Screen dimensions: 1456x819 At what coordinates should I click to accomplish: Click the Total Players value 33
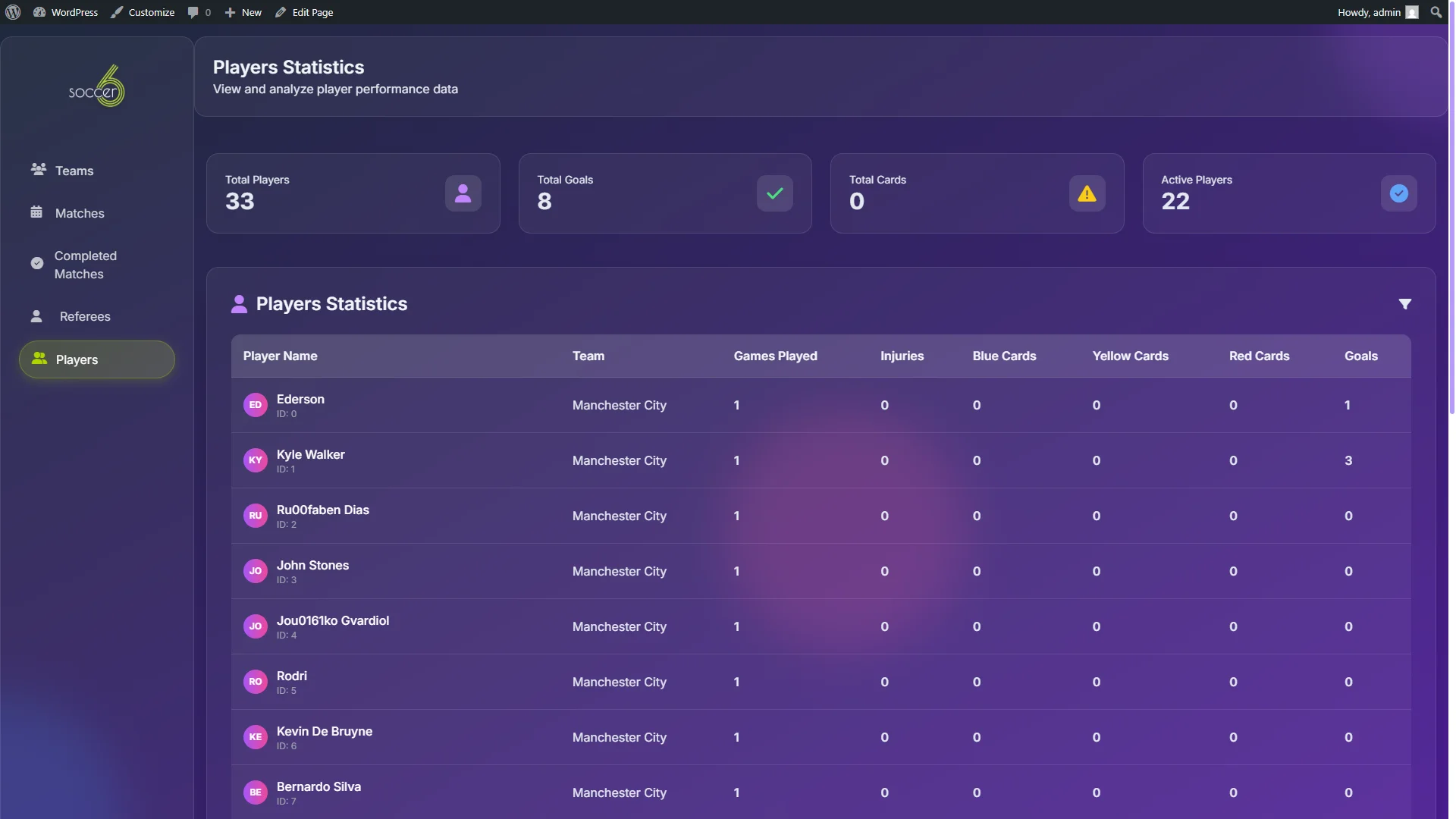click(x=240, y=202)
